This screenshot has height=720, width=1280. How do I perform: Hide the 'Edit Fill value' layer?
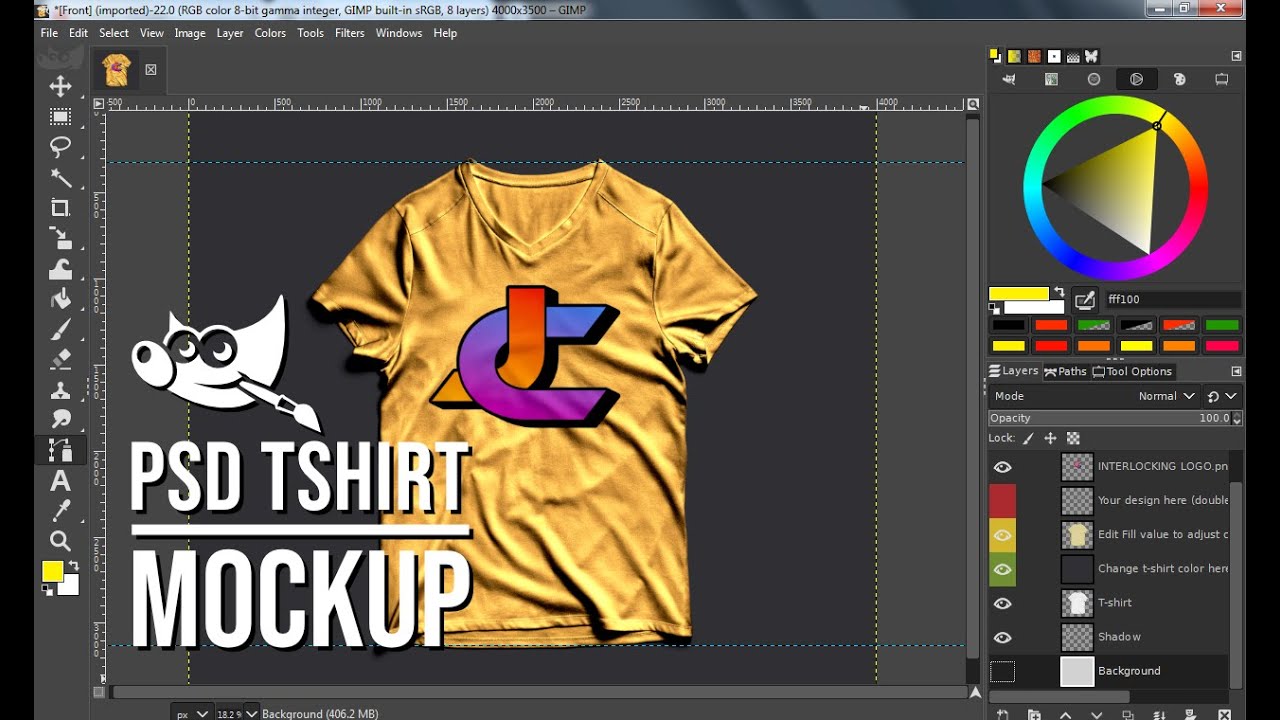pos(1002,535)
